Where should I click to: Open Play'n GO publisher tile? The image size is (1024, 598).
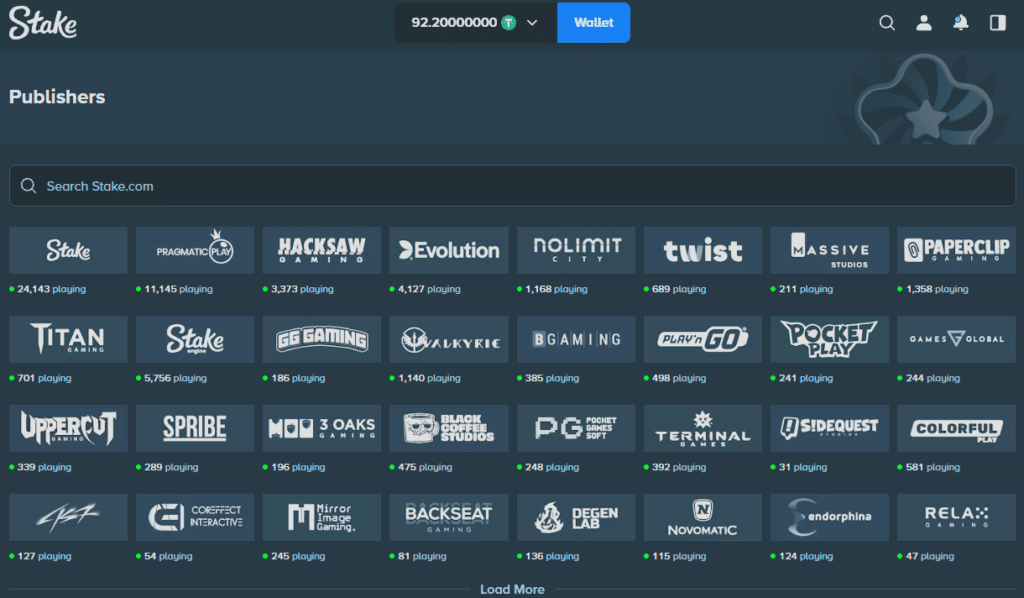[703, 339]
